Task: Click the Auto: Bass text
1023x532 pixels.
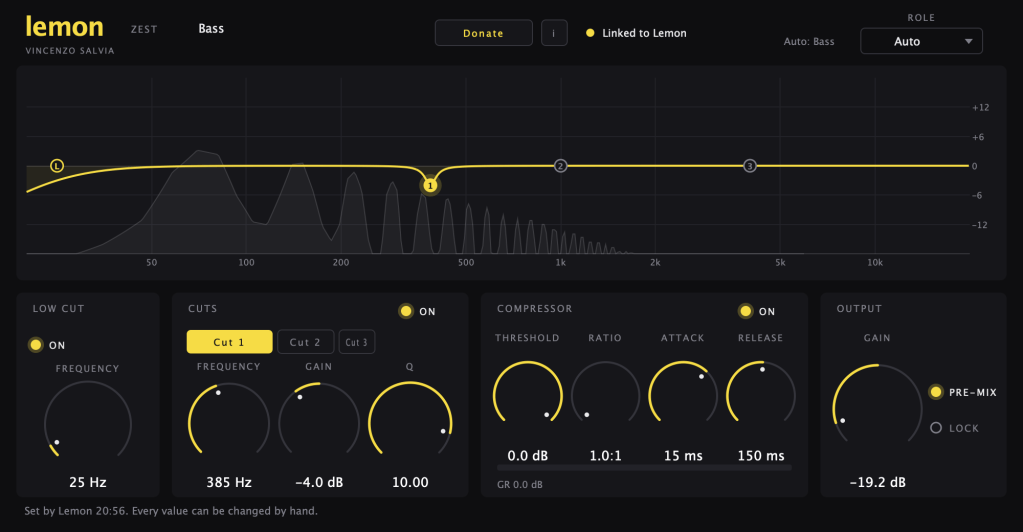Action: pyautogui.click(x=809, y=41)
